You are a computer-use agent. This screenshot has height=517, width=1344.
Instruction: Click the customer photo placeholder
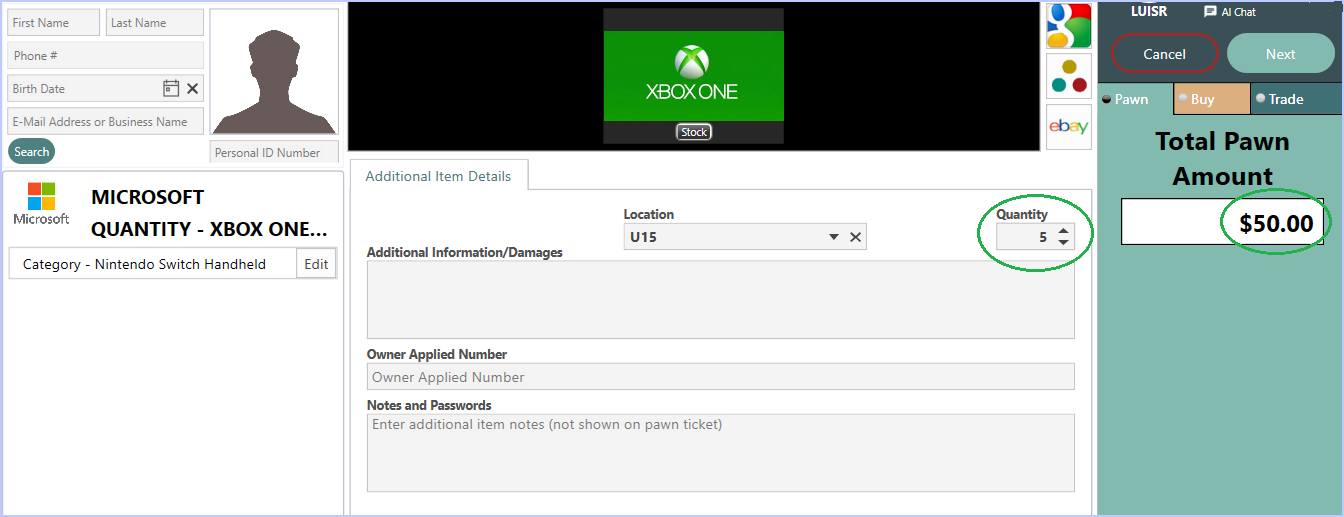[274, 72]
